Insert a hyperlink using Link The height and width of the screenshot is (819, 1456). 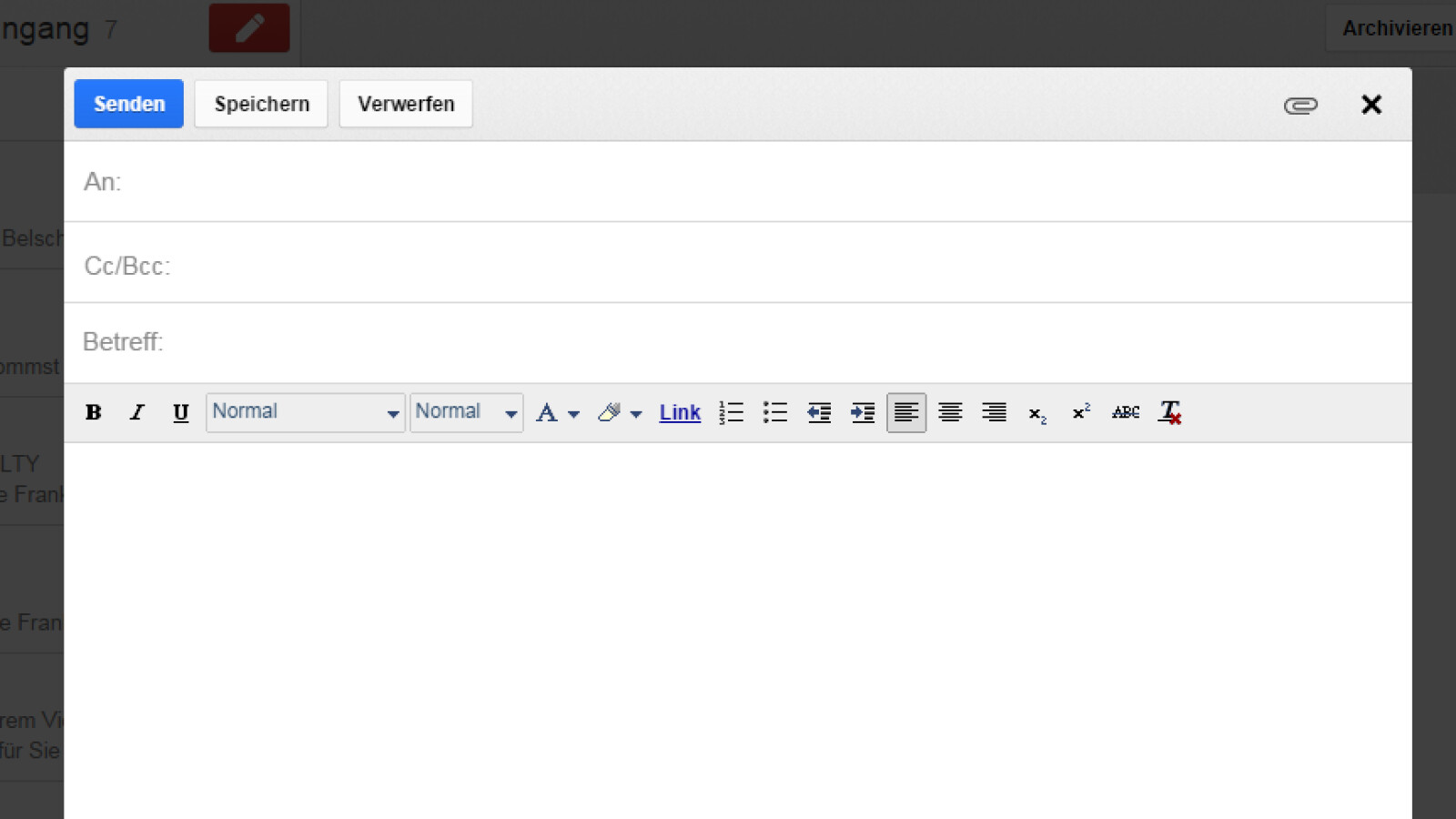point(680,413)
